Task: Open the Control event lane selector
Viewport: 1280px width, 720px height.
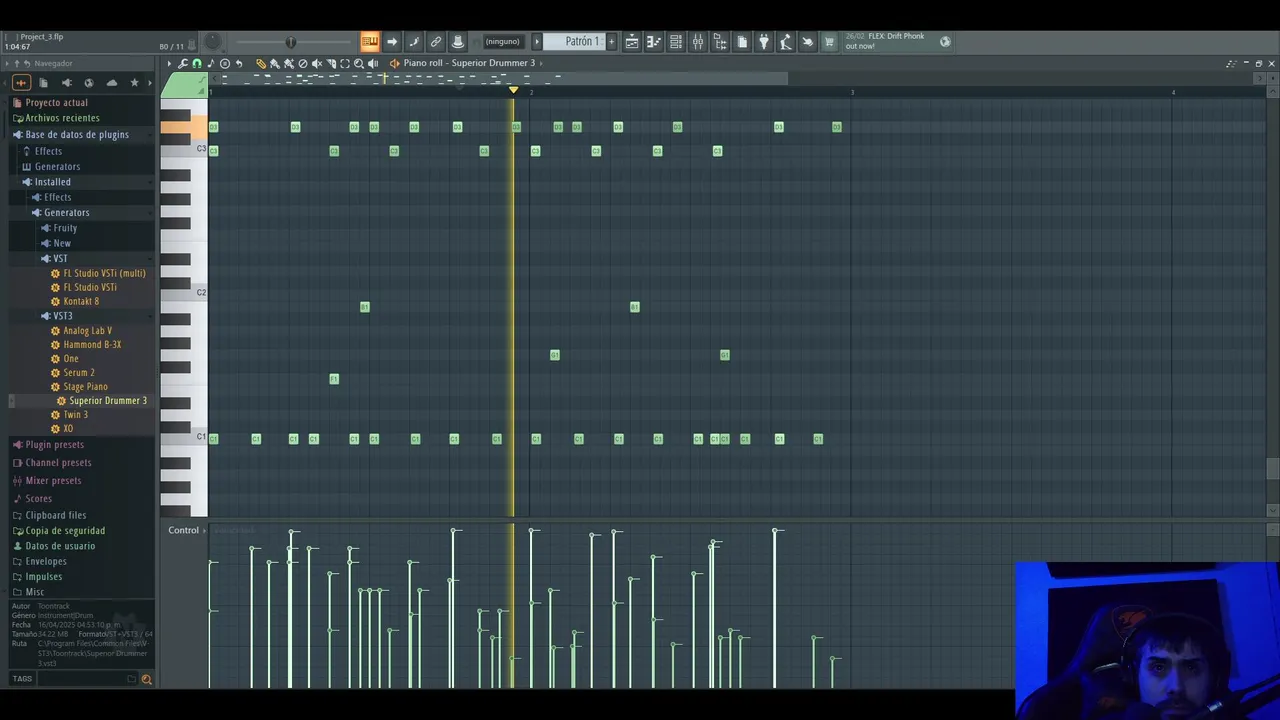Action: click(186, 530)
